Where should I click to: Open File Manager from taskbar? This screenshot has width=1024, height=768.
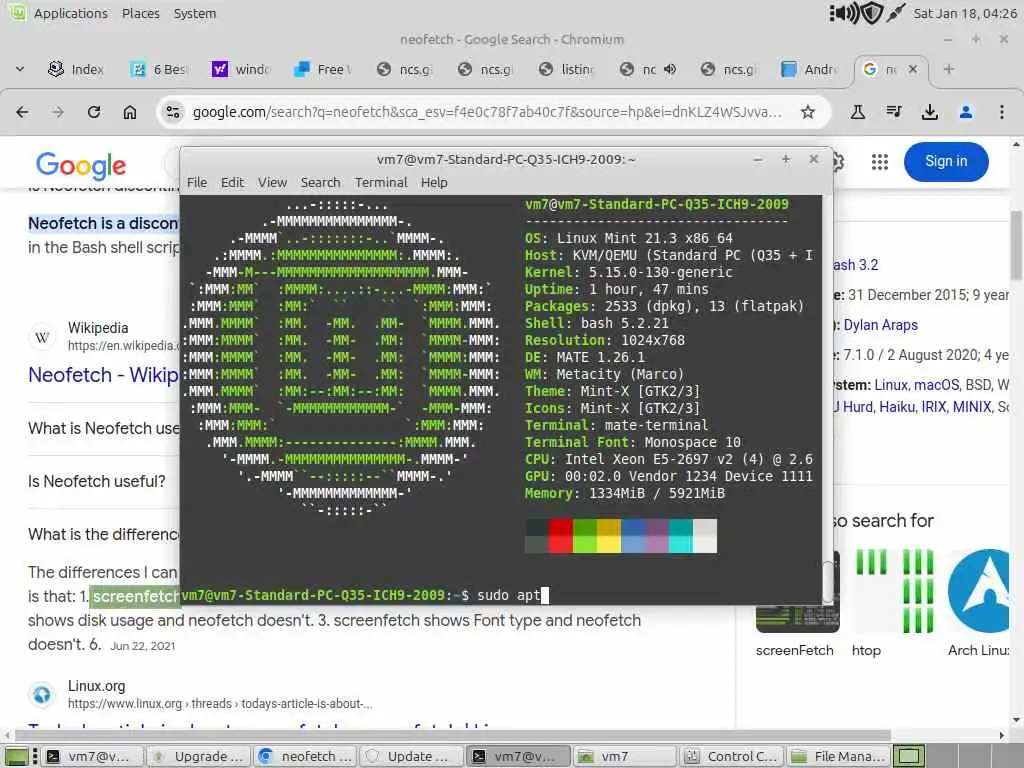[838, 756]
